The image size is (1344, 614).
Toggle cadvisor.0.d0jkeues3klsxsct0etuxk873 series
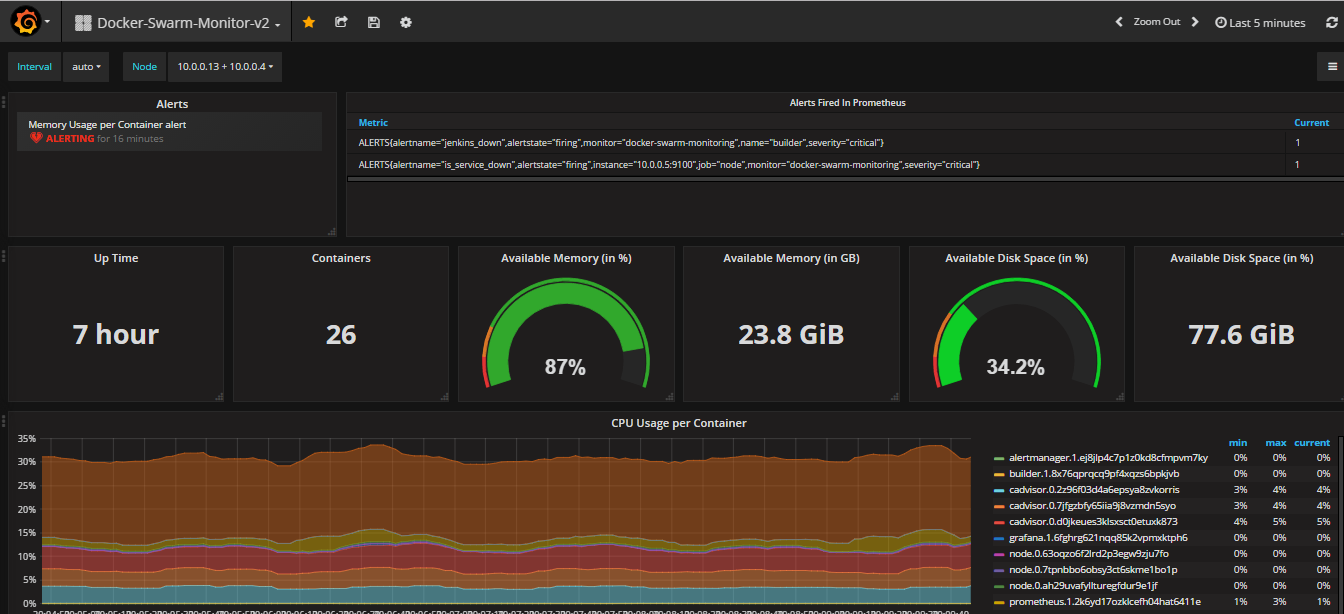pyautogui.click(x=1093, y=522)
